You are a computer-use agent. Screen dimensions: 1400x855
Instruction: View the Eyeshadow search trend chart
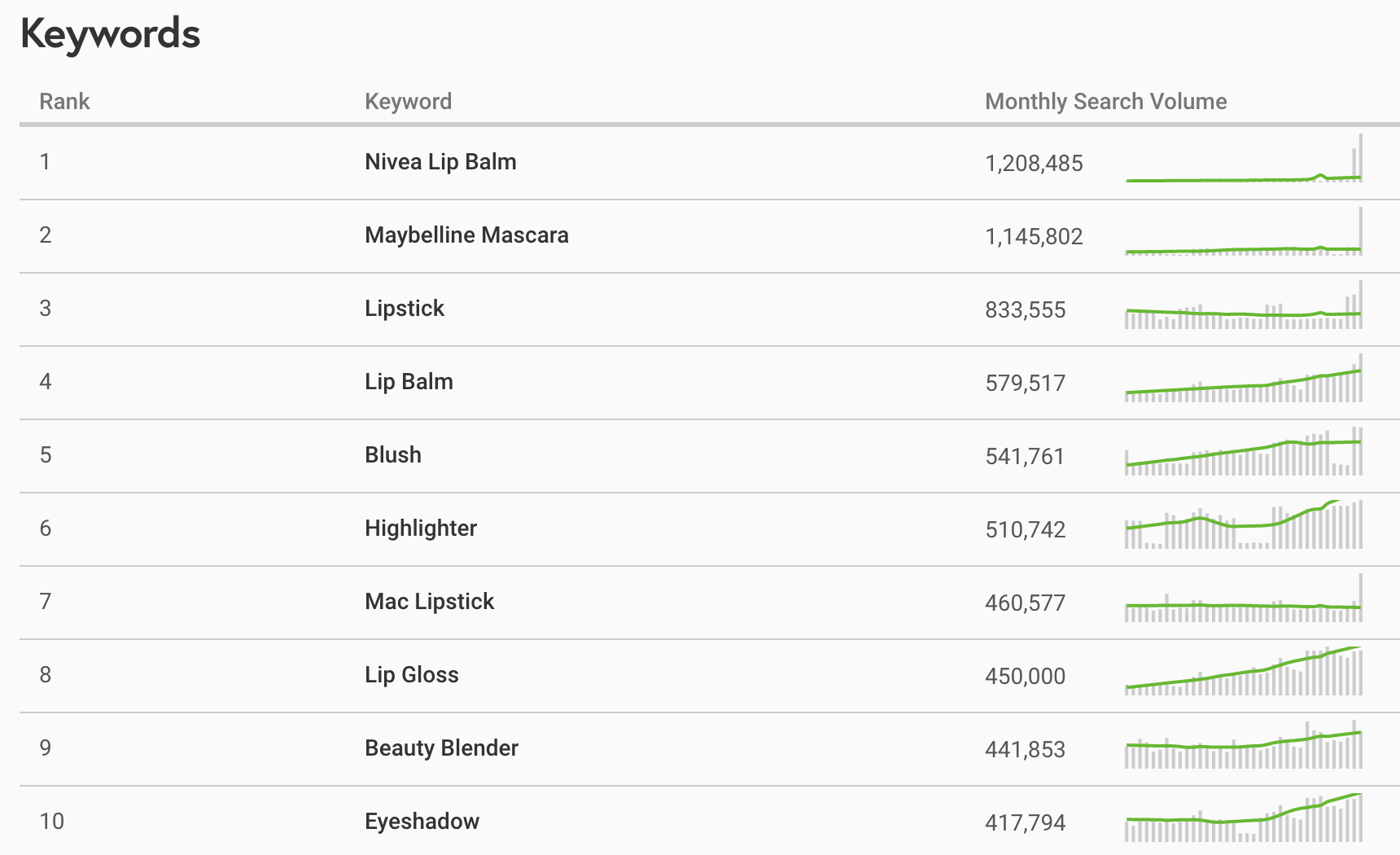[1244, 818]
